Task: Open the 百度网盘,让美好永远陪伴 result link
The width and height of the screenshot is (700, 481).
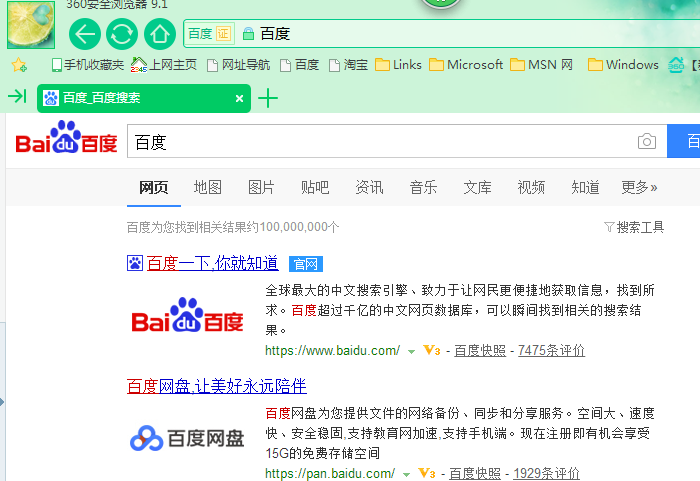Action: (x=216, y=386)
